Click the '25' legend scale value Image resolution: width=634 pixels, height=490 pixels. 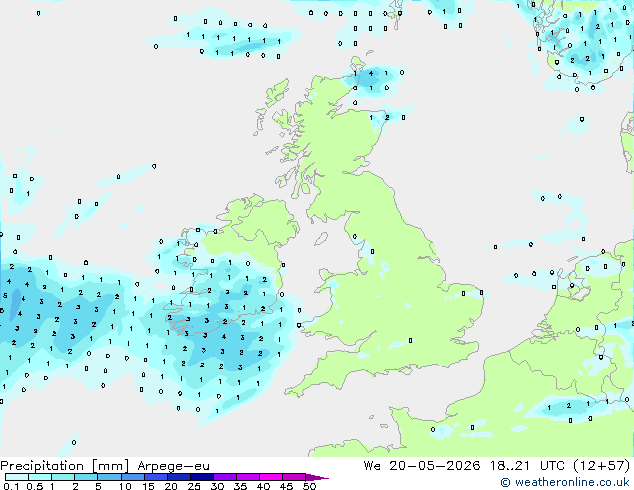coord(194,486)
